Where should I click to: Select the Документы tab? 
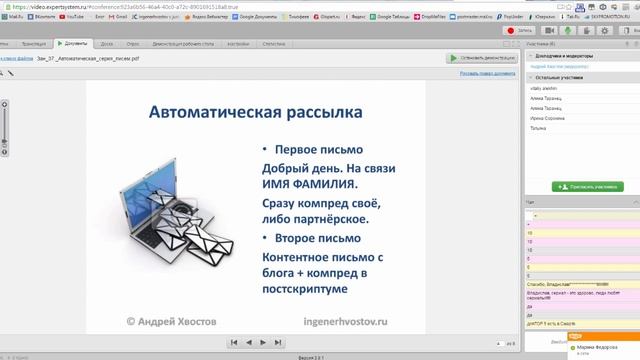click(73, 43)
